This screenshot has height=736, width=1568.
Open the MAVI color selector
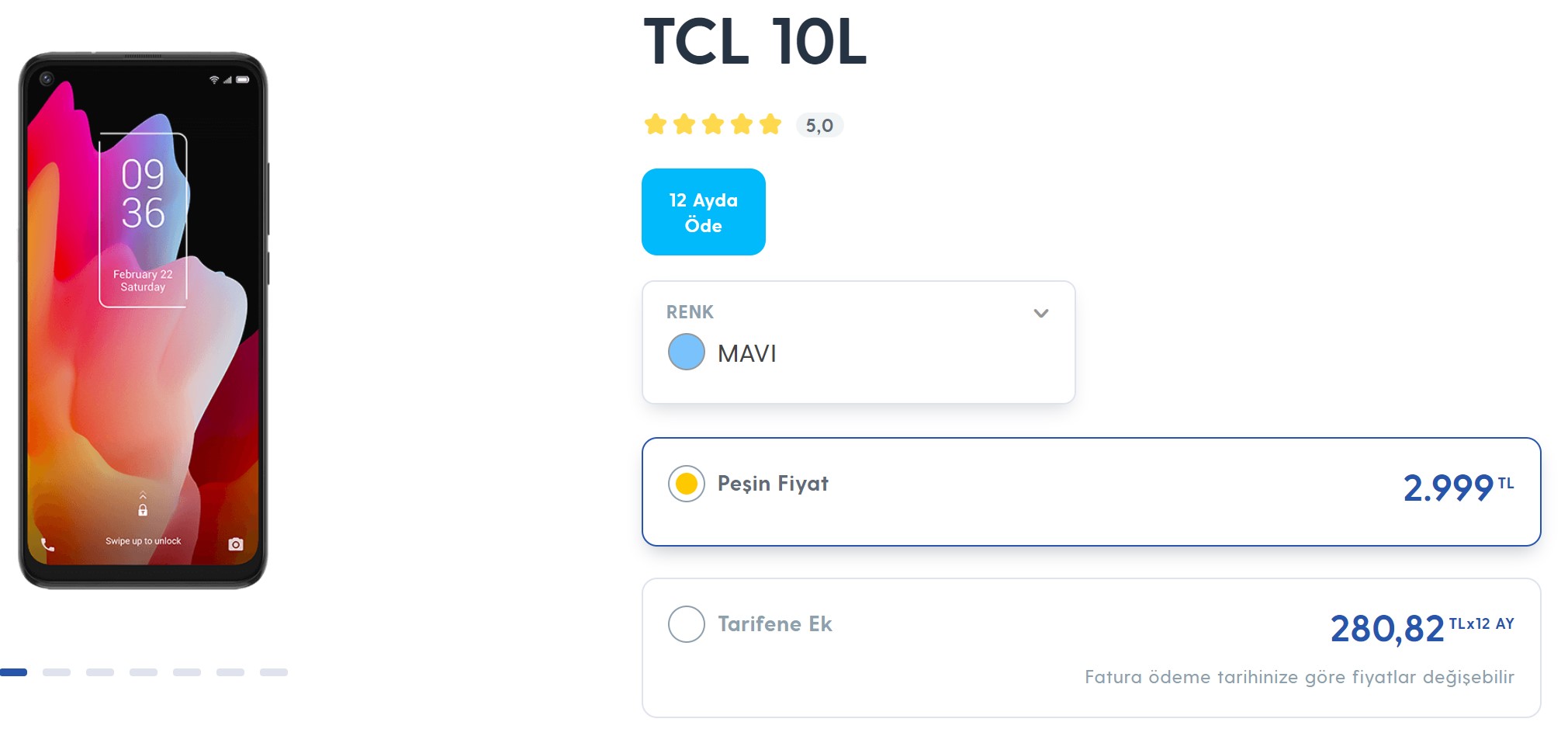[858, 342]
